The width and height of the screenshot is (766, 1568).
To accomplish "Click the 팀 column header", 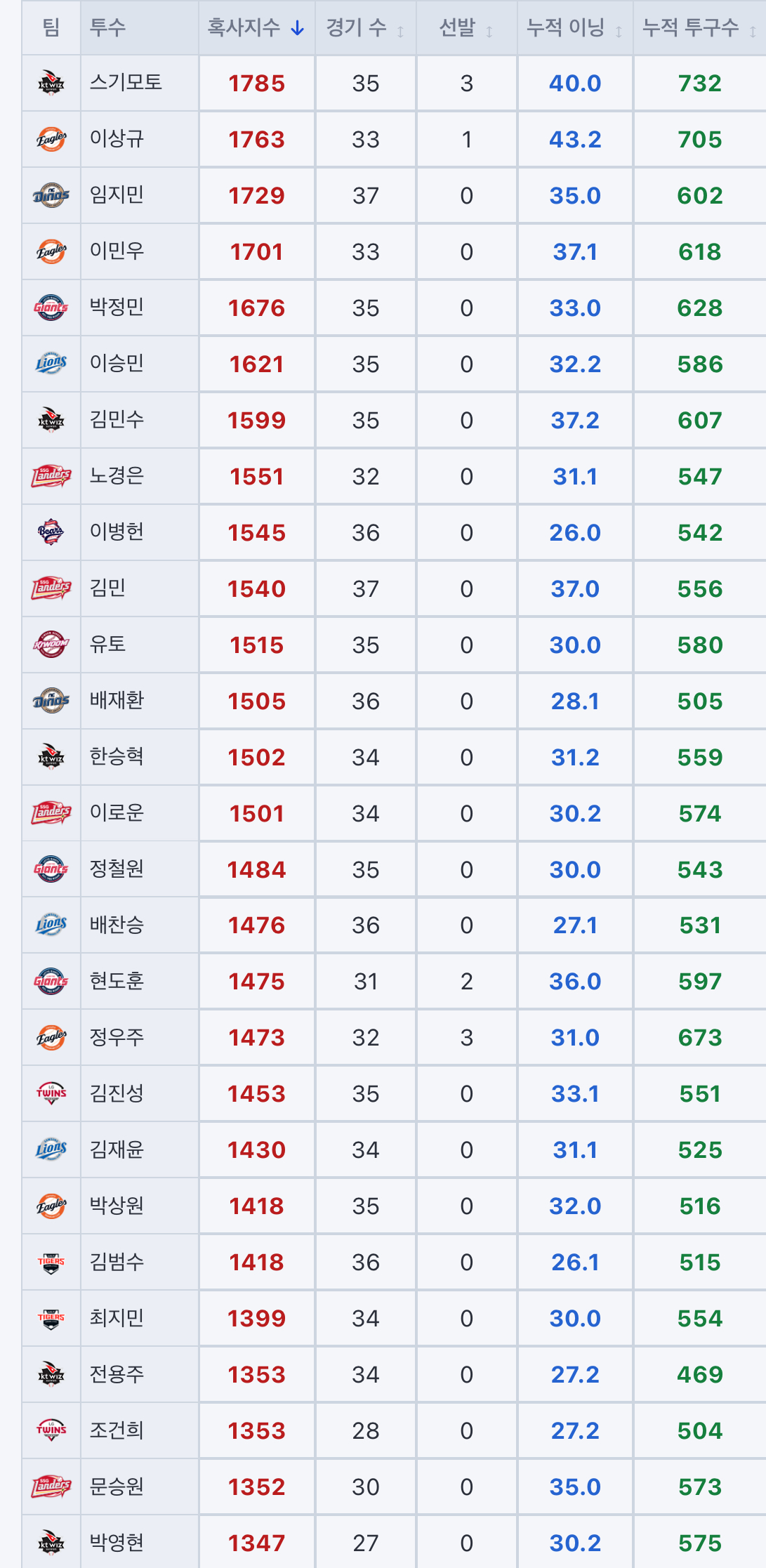I will [51, 28].
